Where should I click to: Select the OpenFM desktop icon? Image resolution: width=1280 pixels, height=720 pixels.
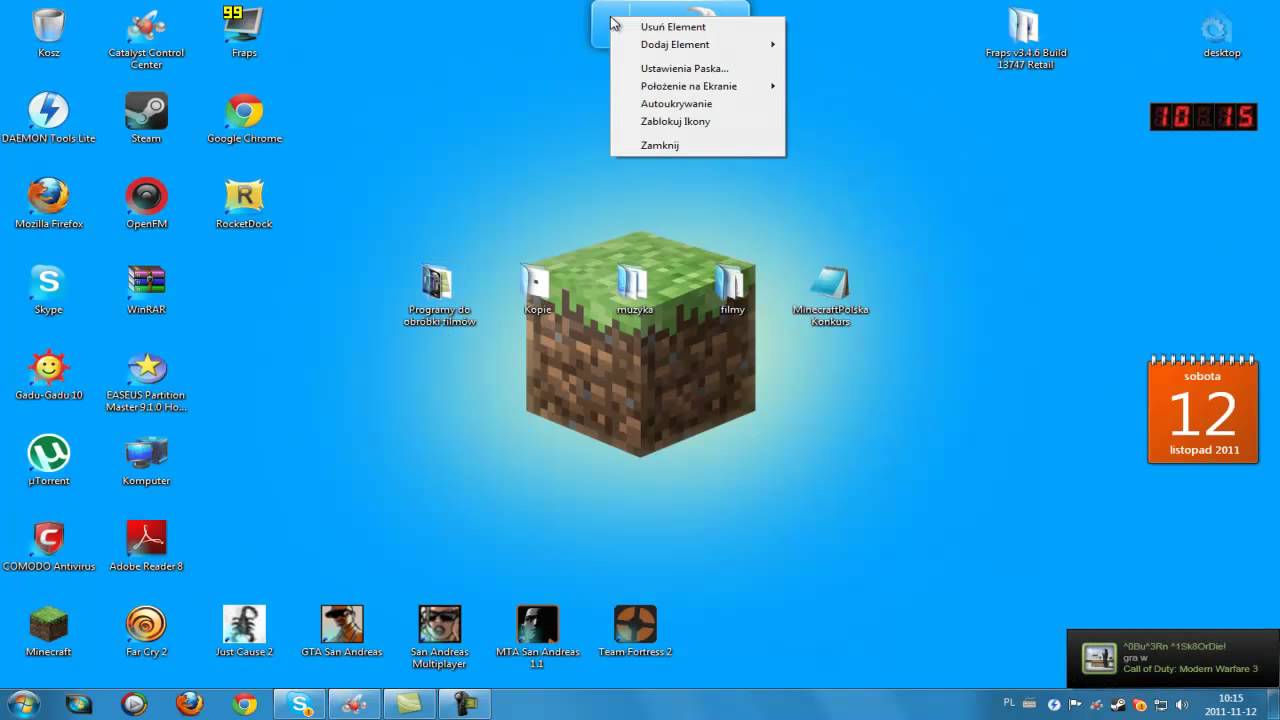[146, 204]
